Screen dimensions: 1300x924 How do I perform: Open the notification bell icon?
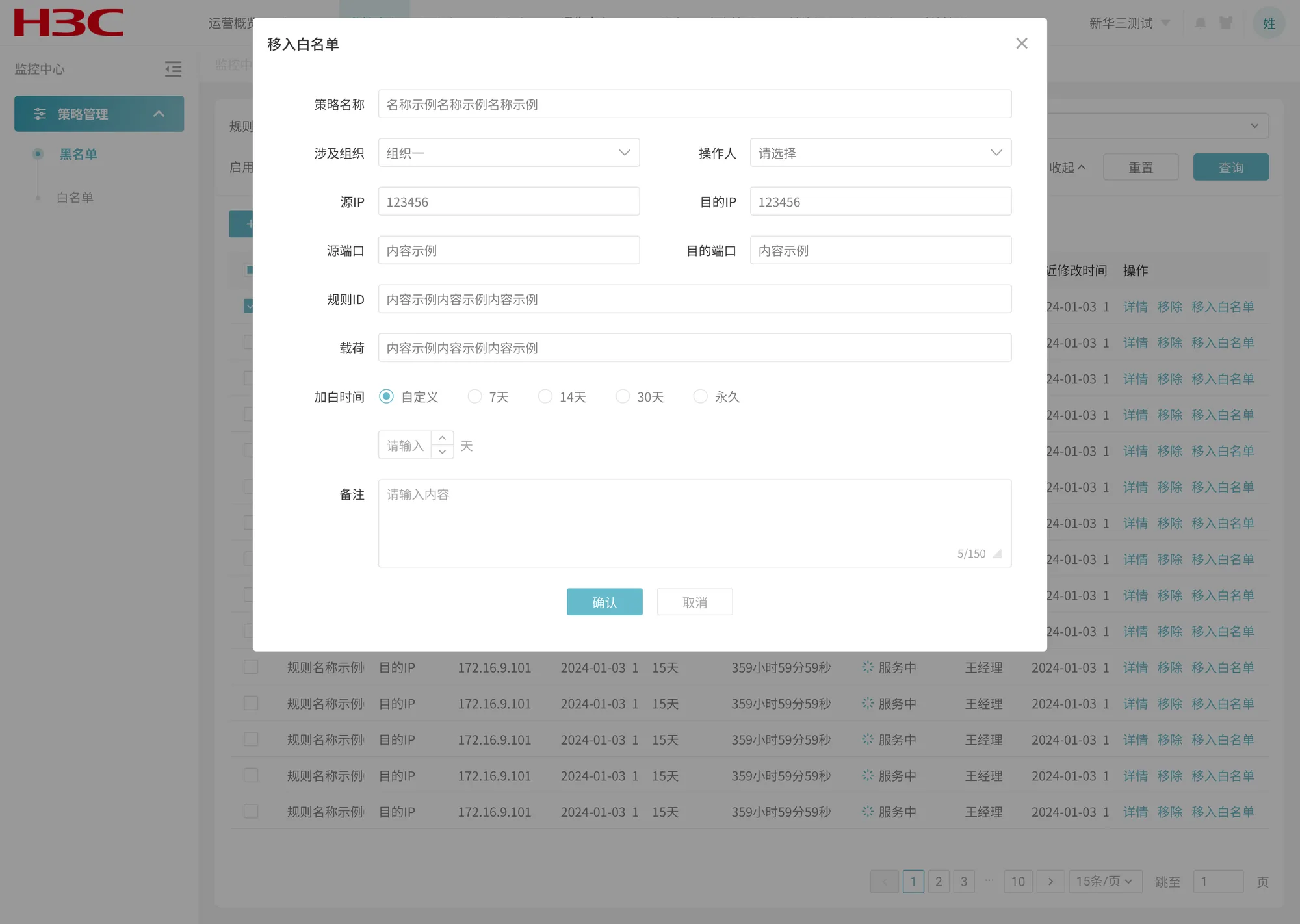pyautogui.click(x=1200, y=23)
